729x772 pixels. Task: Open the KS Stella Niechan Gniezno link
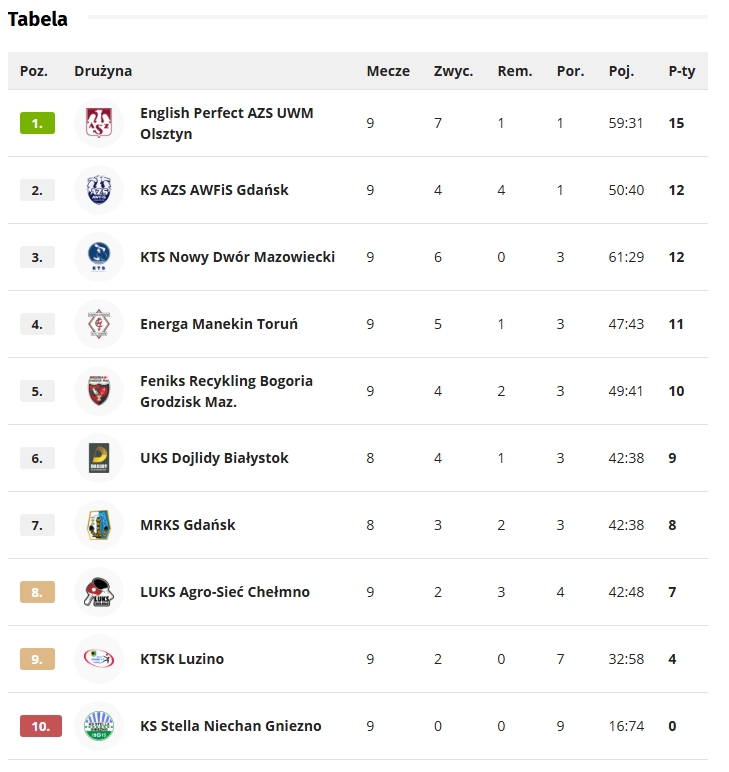point(230,726)
